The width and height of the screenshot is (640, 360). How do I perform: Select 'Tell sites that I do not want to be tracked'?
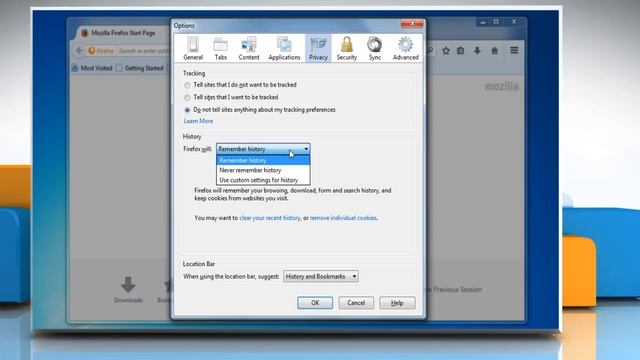(x=187, y=85)
